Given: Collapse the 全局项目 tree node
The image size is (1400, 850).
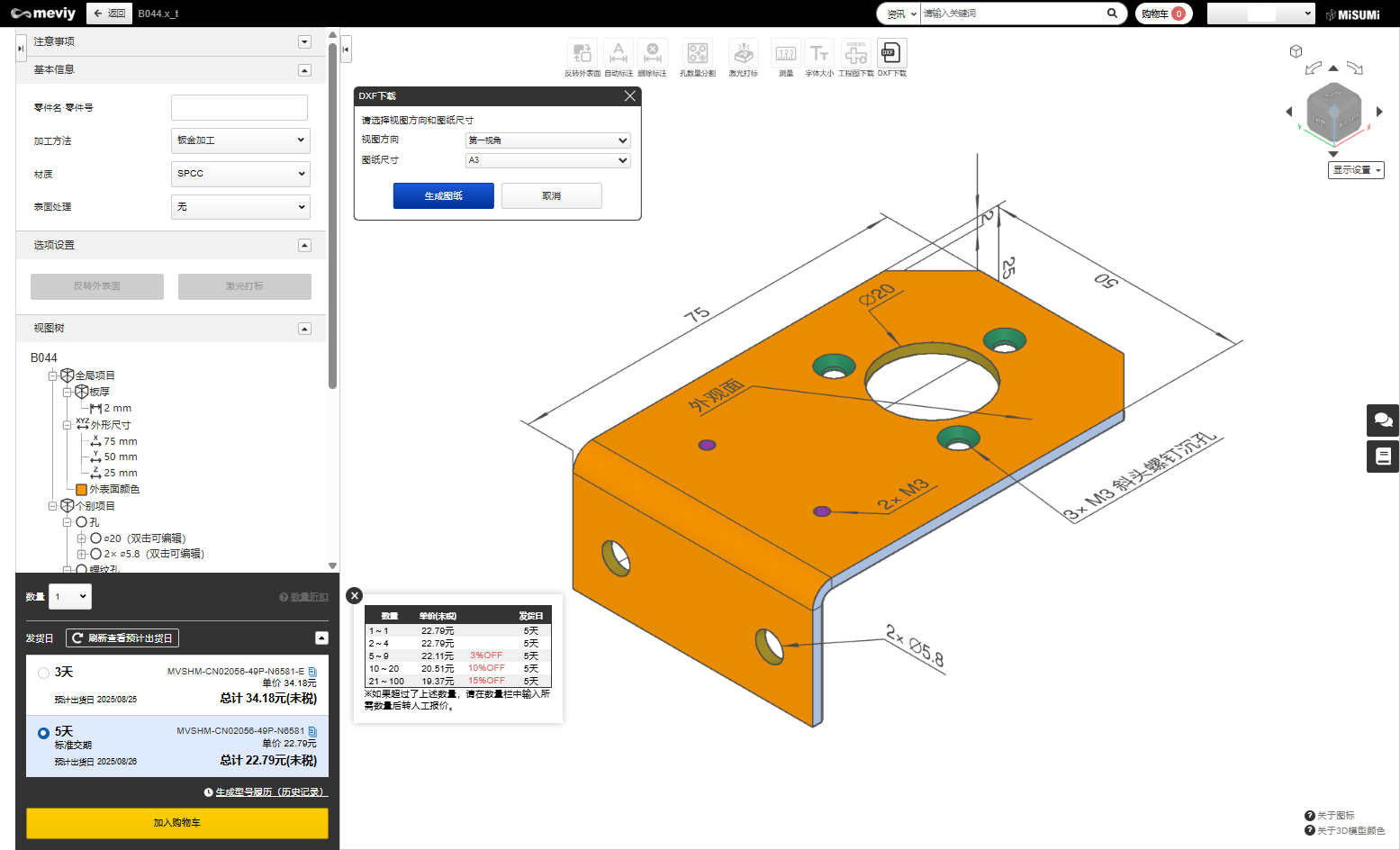Looking at the screenshot, I should (53, 375).
